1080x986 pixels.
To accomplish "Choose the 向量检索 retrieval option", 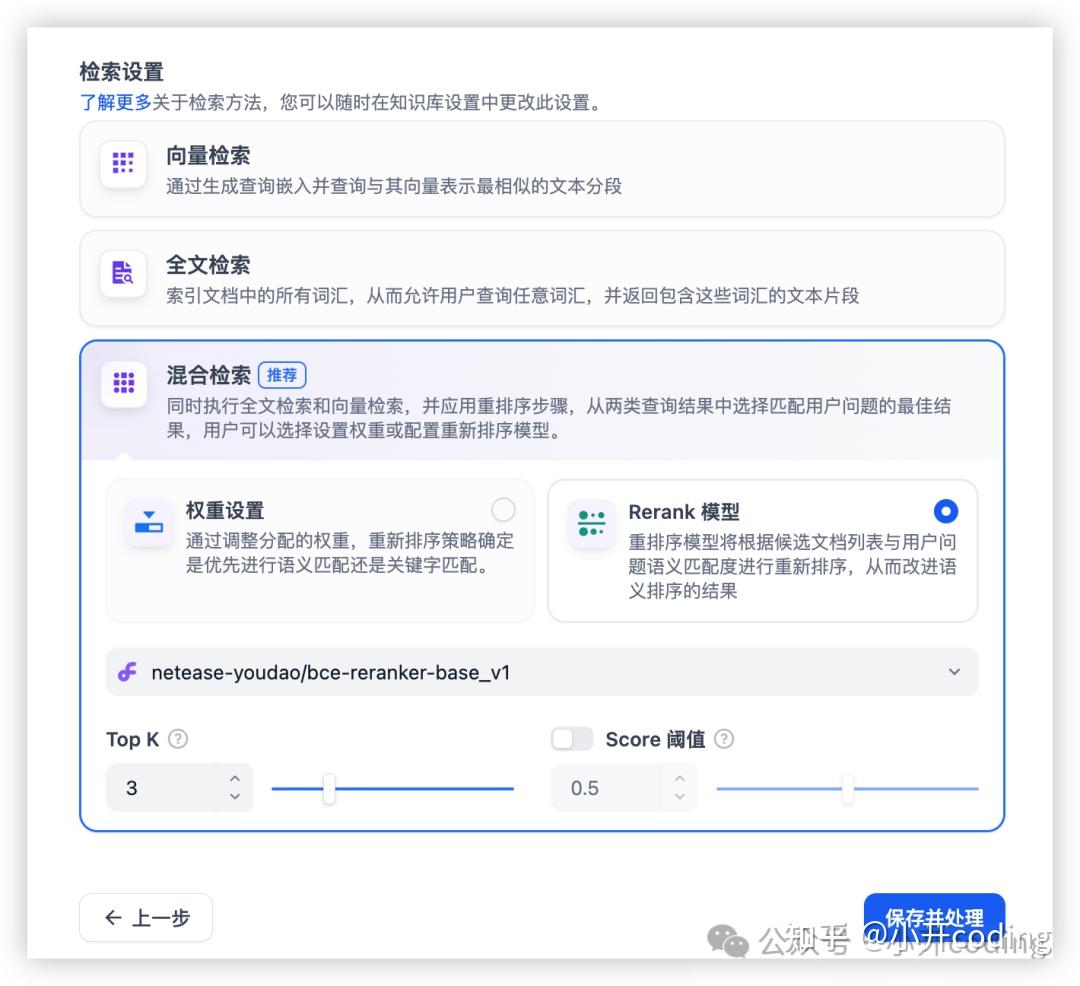I will tap(542, 169).
